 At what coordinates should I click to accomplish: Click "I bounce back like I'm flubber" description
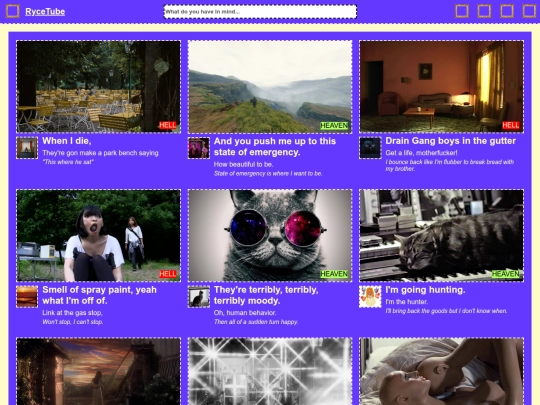pos(449,166)
